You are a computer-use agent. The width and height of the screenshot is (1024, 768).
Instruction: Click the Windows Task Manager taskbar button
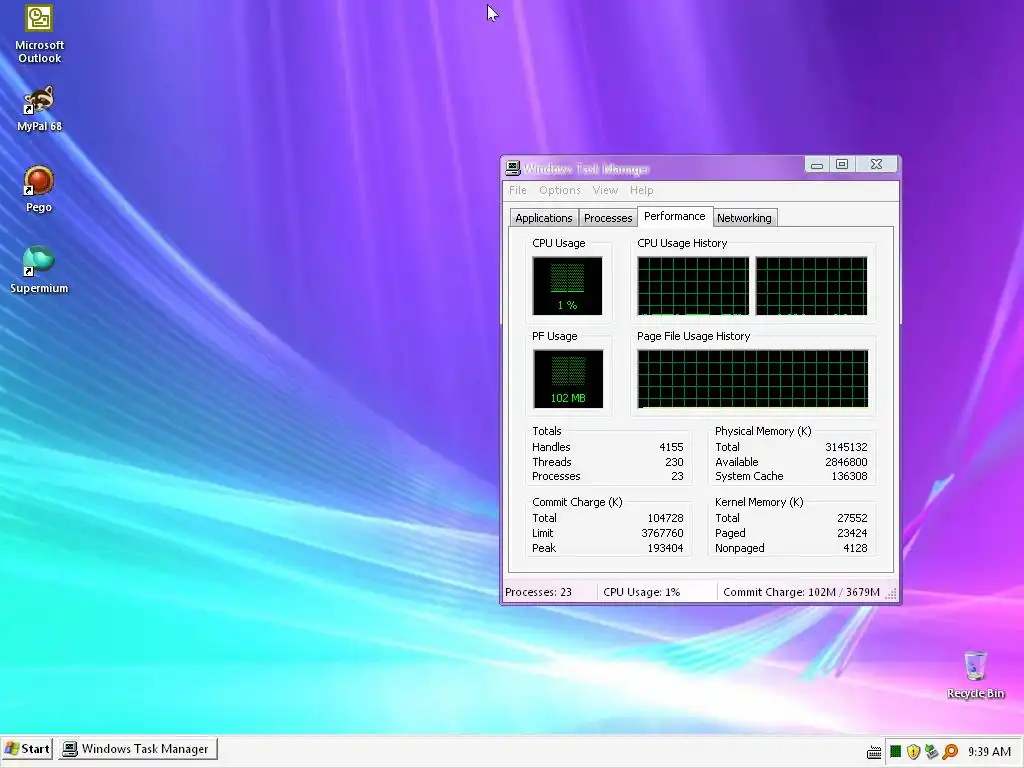(x=138, y=749)
